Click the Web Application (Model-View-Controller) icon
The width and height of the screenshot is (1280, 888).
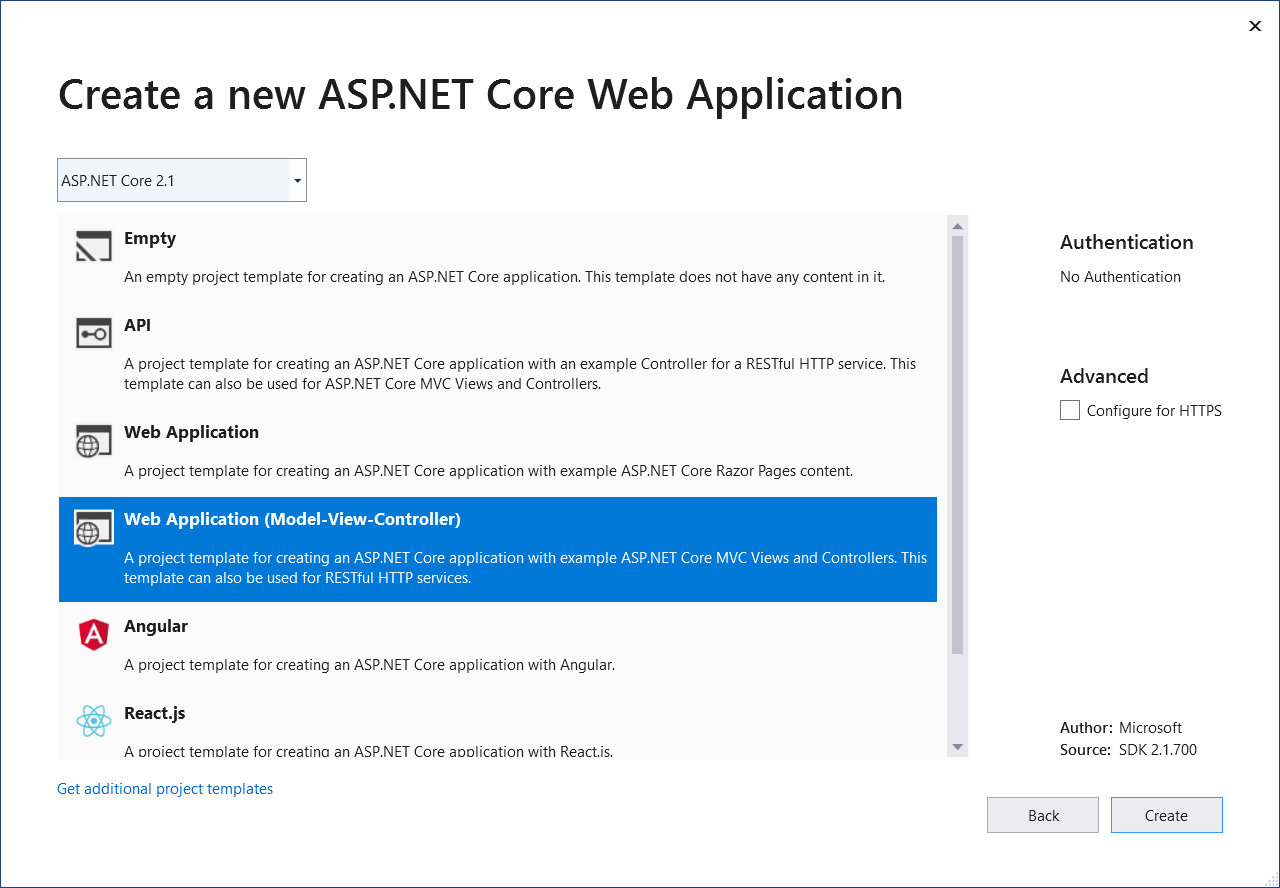tap(93, 528)
